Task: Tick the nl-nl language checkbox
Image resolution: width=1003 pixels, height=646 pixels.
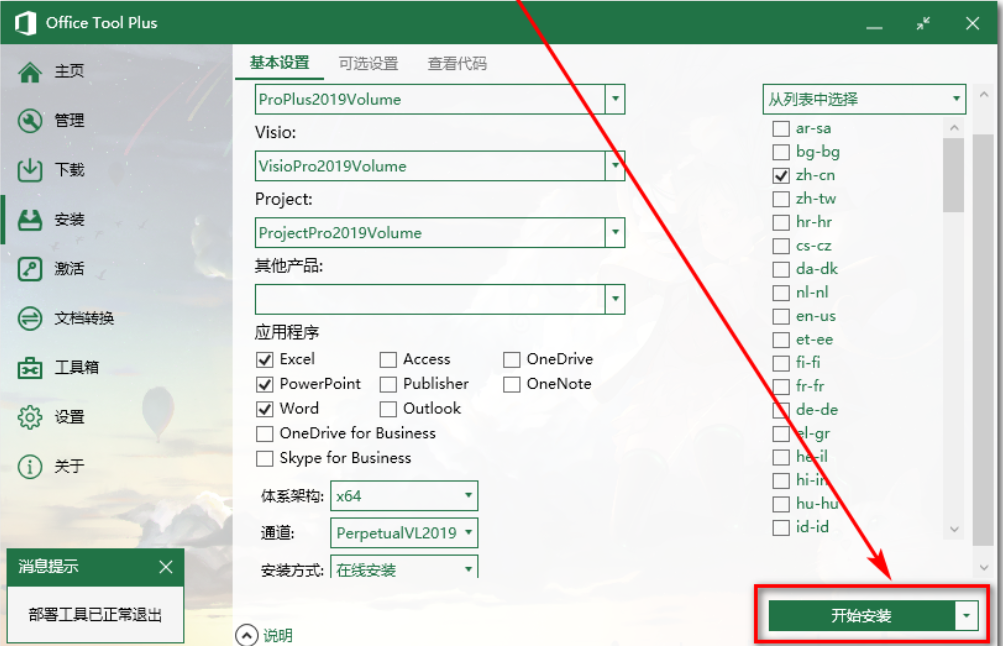Action: pyautogui.click(x=780, y=293)
